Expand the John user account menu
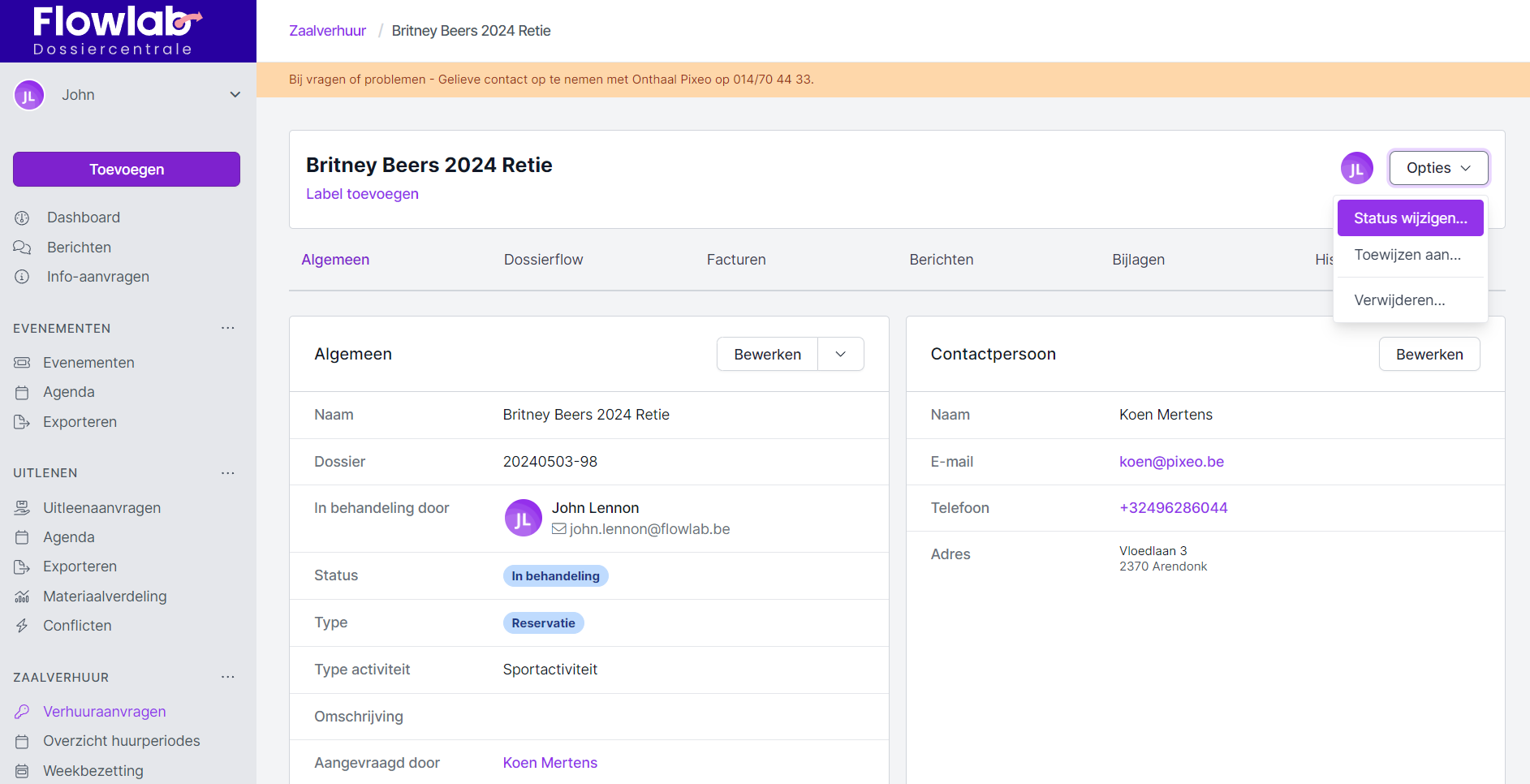 click(x=235, y=95)
